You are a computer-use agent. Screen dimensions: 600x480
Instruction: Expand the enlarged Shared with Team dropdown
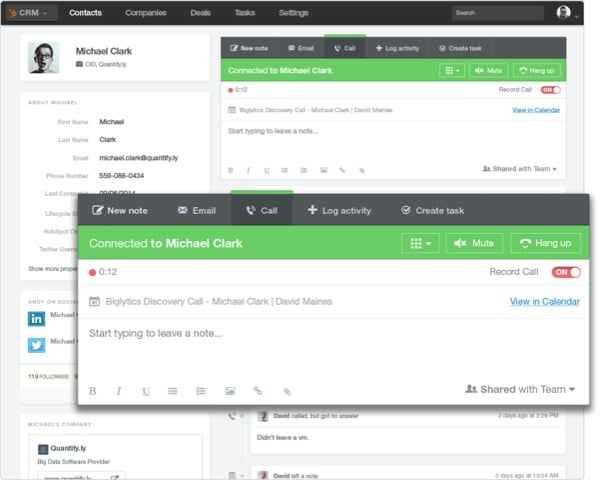tap(520, 389)
